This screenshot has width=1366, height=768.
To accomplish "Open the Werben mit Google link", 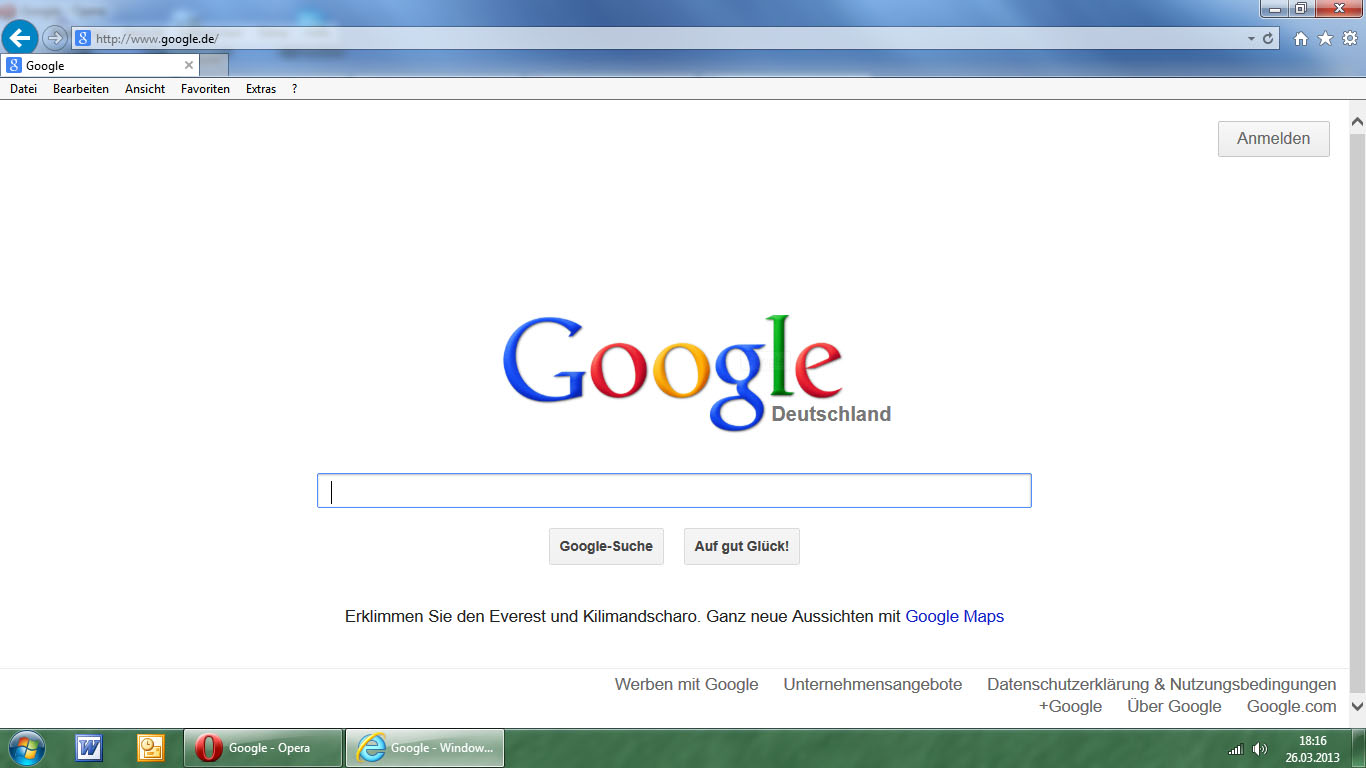I will [x=686, y=685].
